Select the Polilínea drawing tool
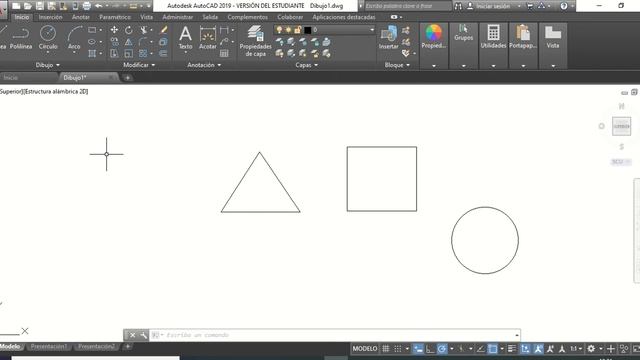The width and height of the screenshot is (640, 360). coord(20,38)
